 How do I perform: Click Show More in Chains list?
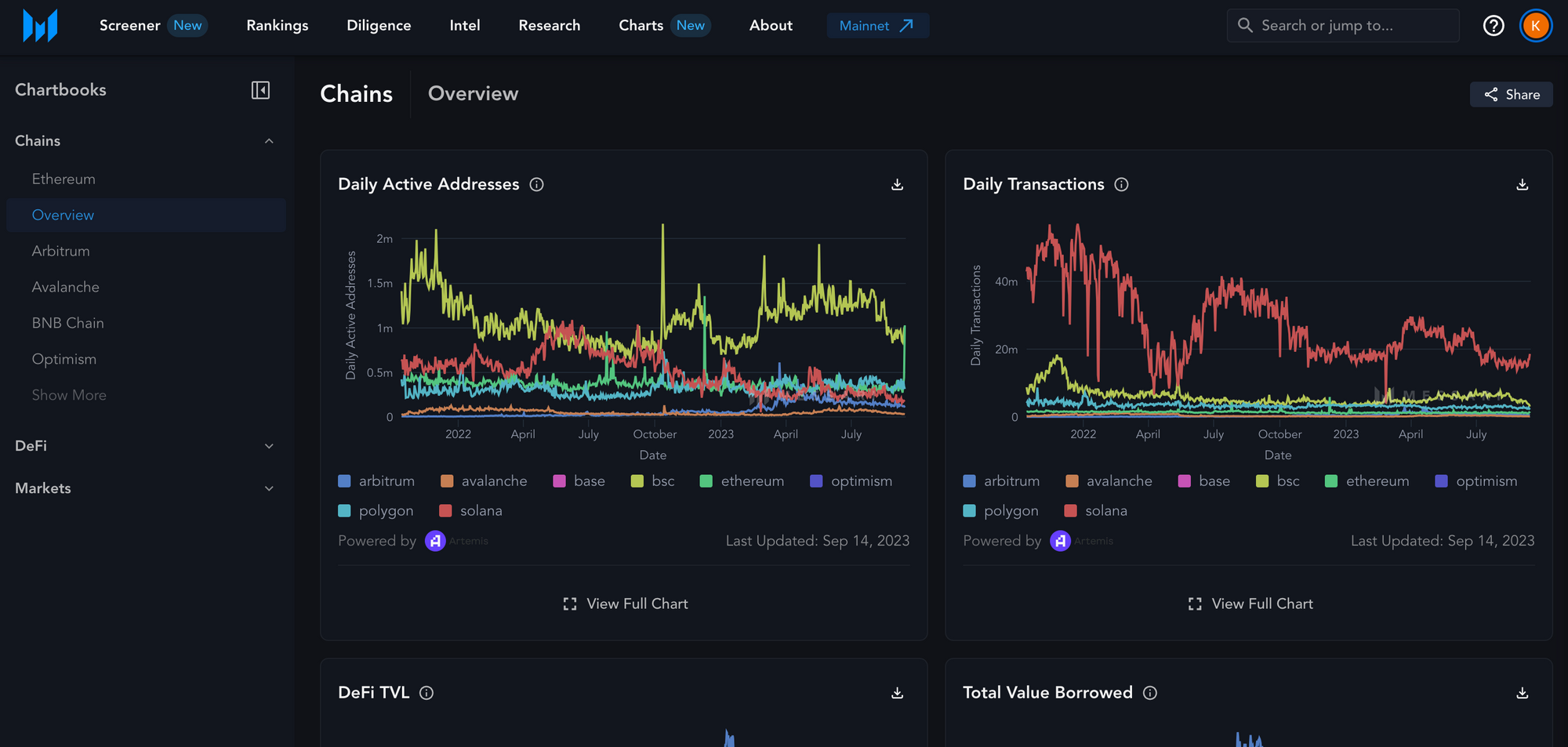point(69,395)
